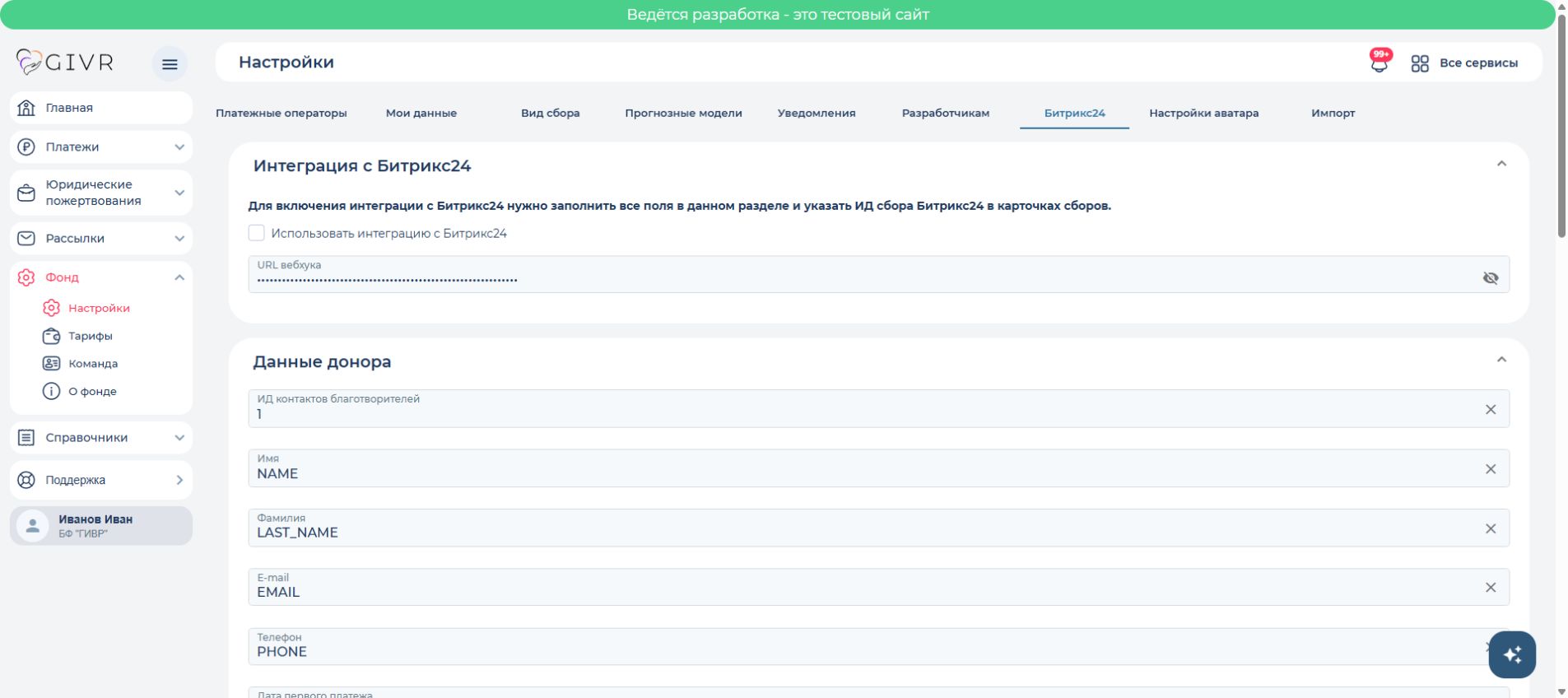
Task: Click the Поддержка lifebuoy icon
Action: point(26,480)
